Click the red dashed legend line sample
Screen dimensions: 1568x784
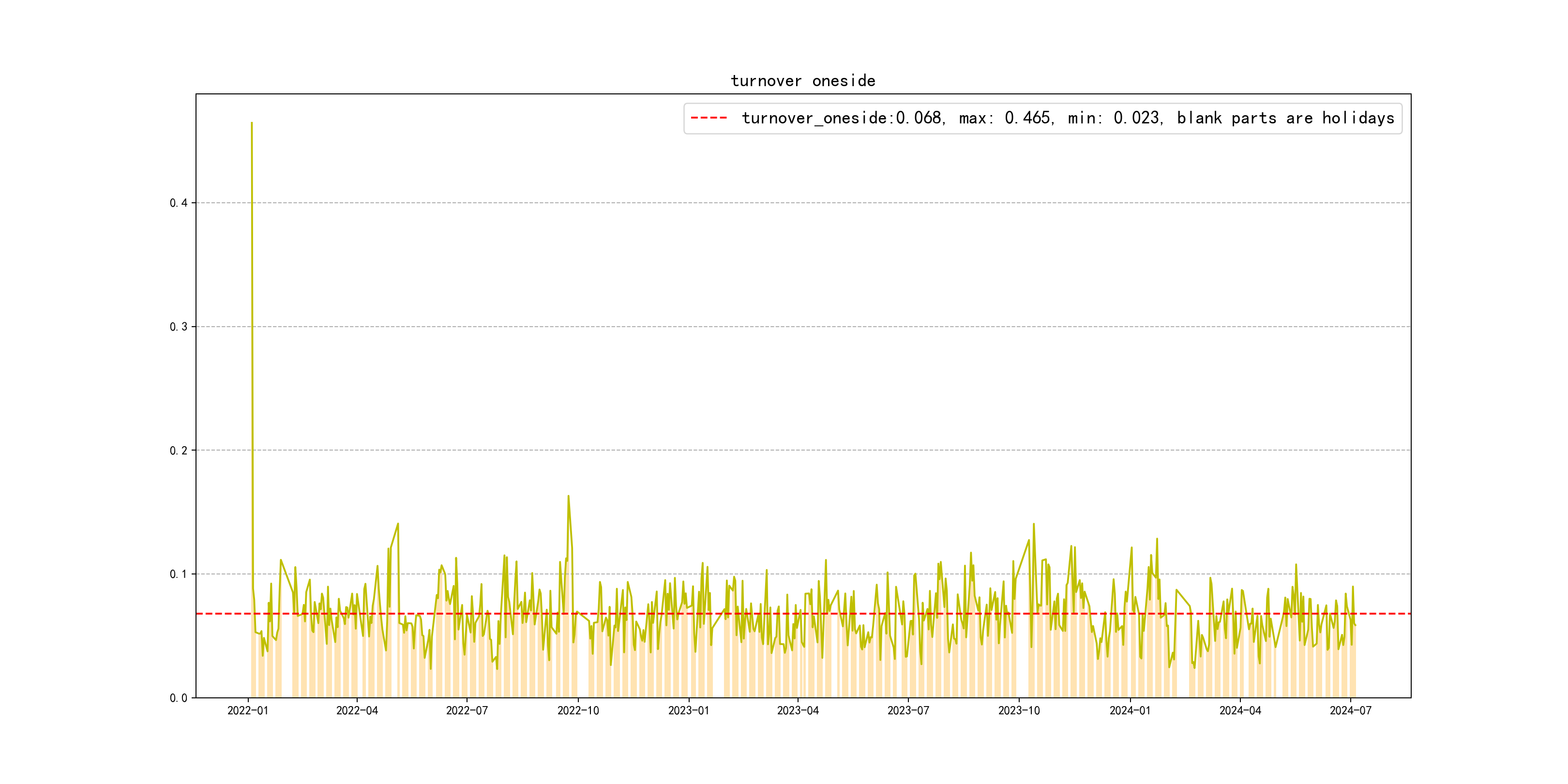pos(709,118)
